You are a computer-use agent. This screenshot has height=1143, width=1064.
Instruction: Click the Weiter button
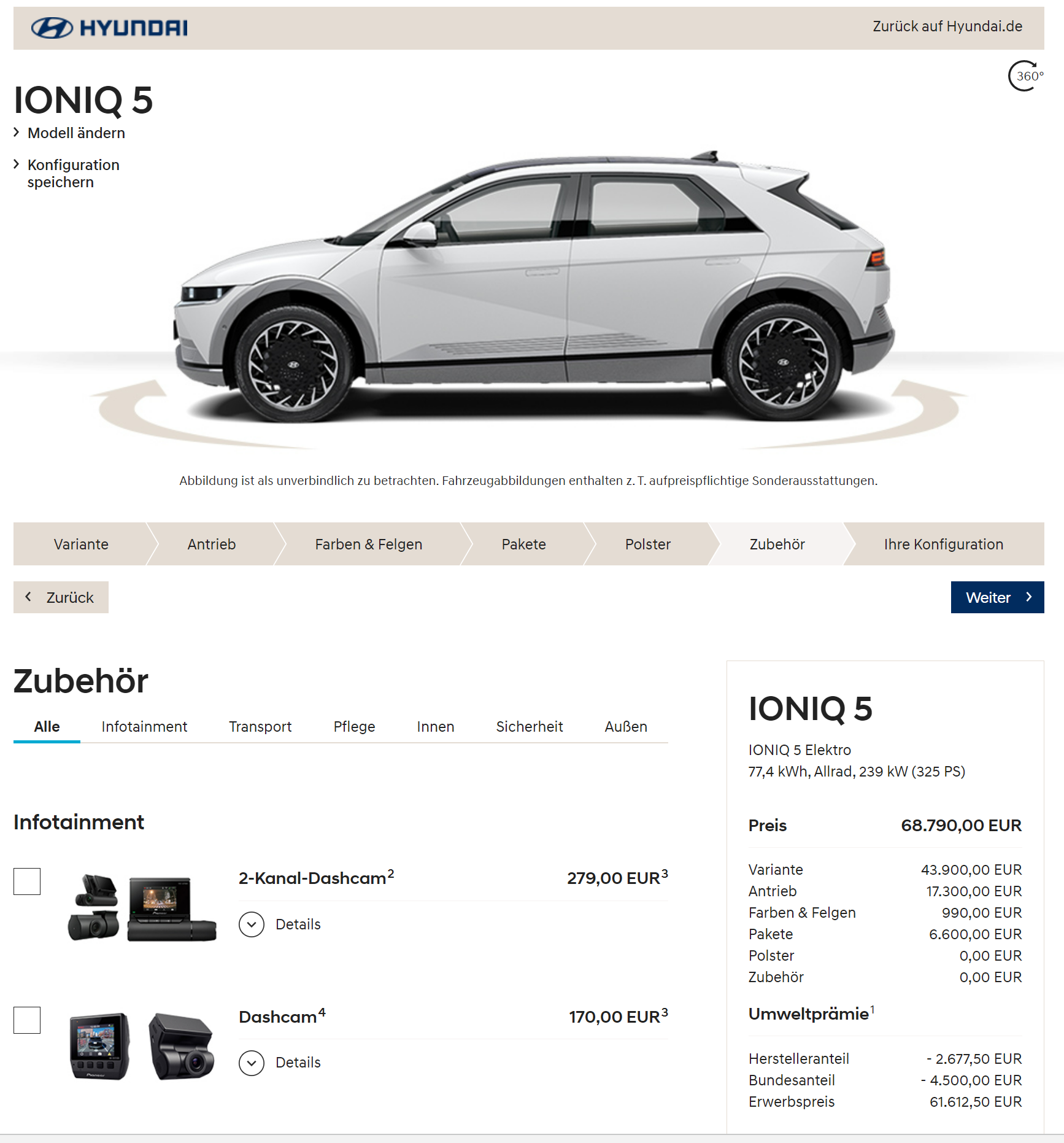(x=997, y=597)
